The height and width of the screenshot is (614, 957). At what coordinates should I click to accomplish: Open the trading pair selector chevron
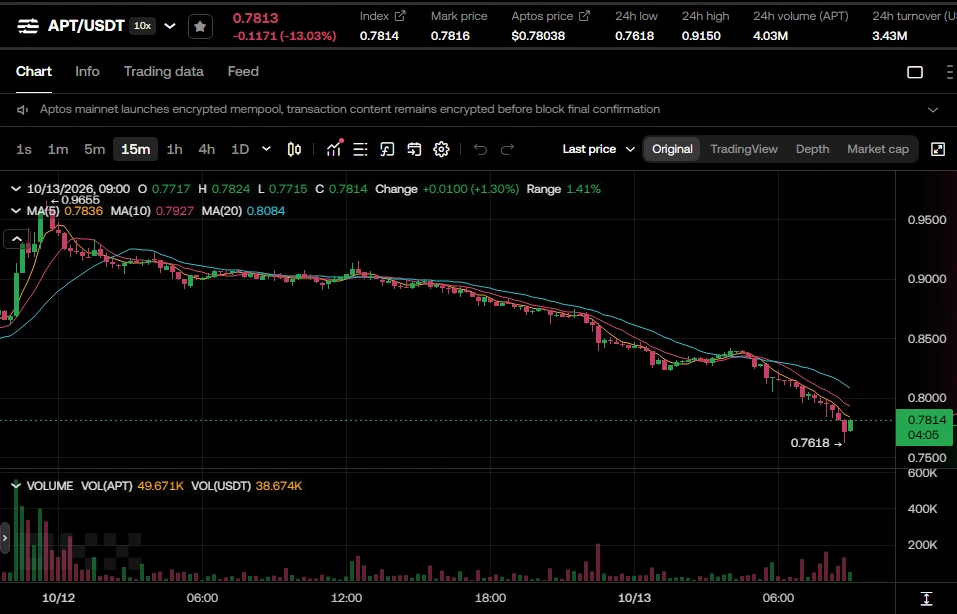click(170, 26)
